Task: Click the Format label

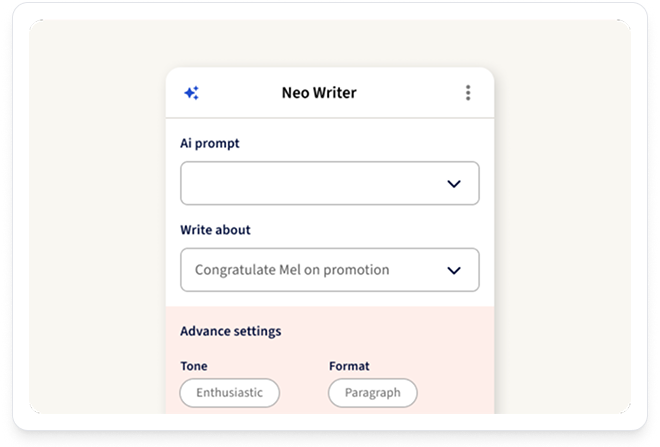Action: point(349,366)
